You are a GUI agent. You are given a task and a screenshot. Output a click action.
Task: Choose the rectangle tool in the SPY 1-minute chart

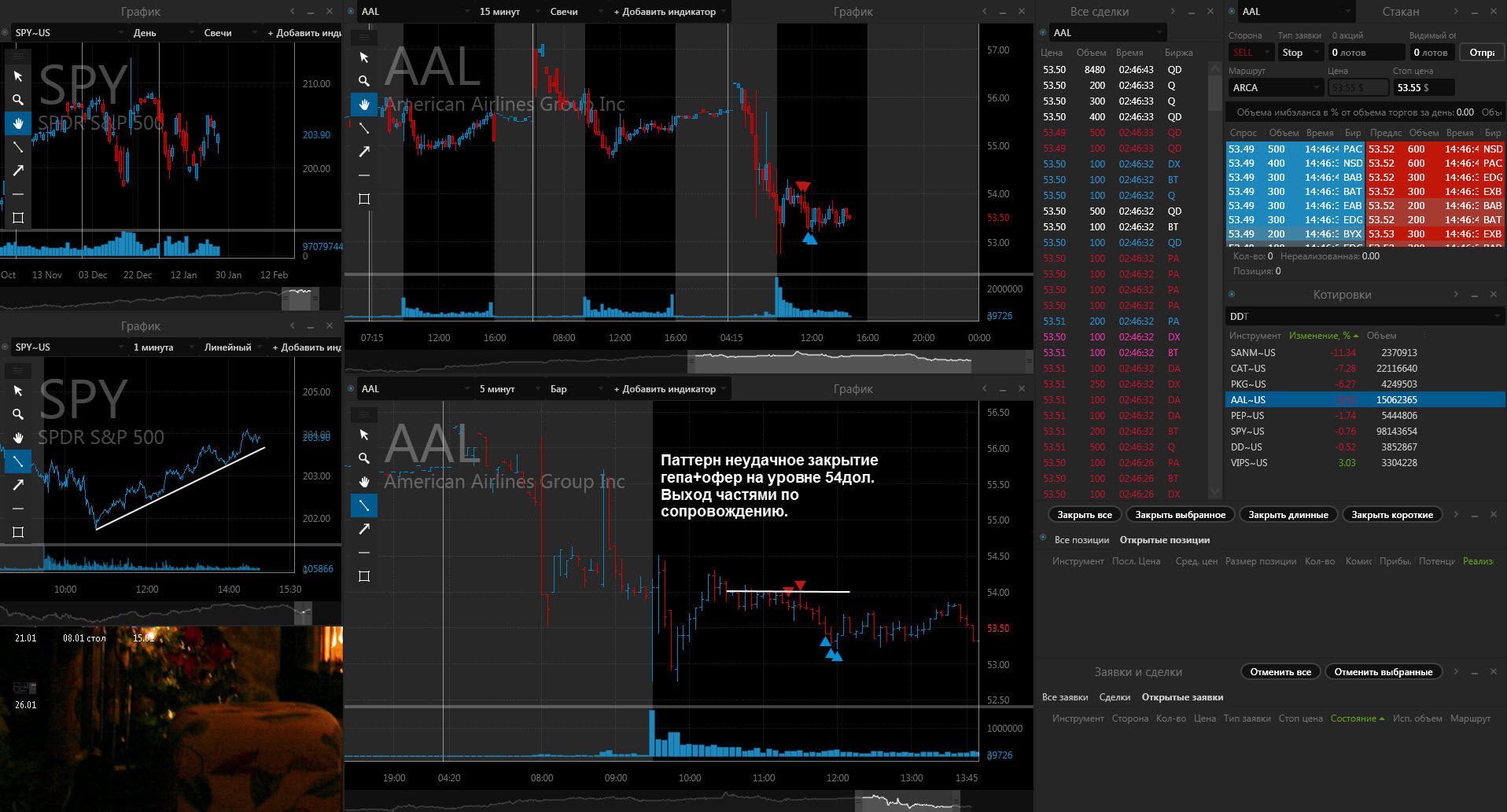tap(18, 532)
